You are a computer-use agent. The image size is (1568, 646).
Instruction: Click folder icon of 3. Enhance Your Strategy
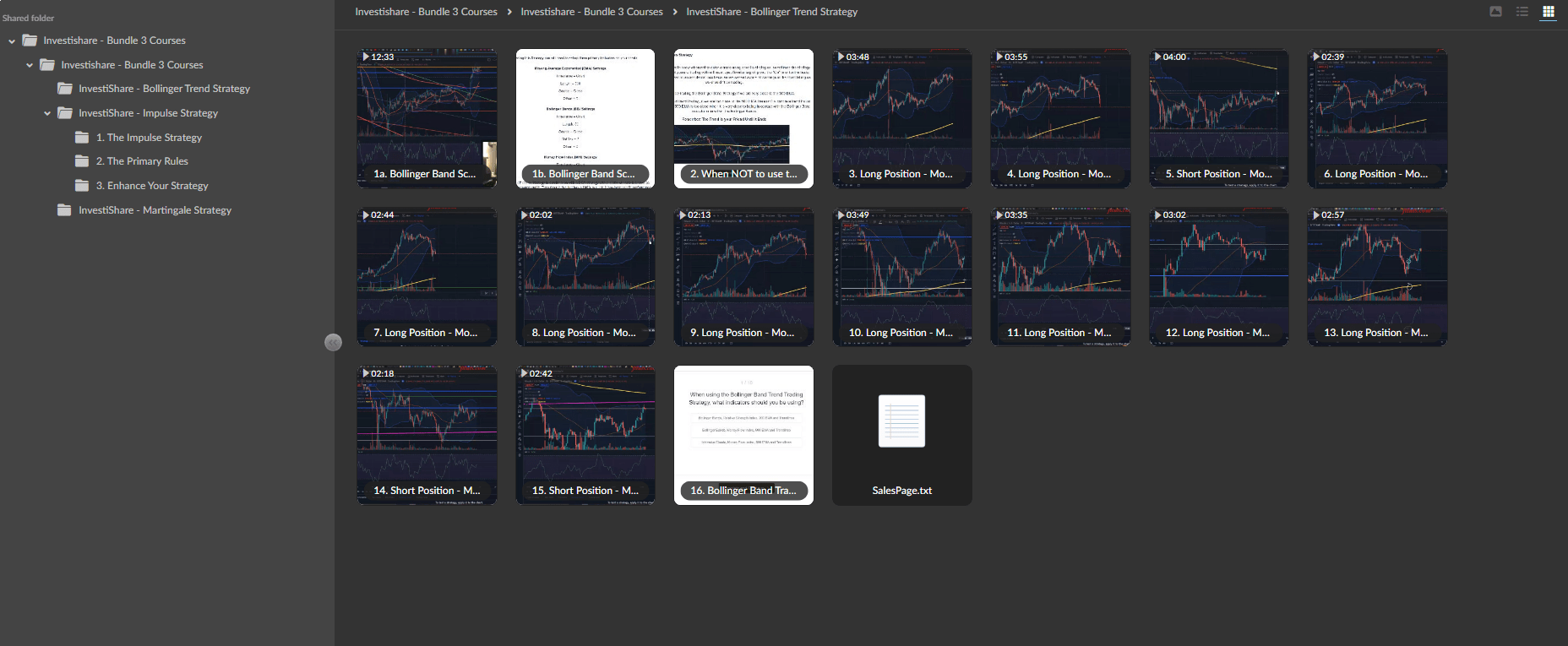82,186
